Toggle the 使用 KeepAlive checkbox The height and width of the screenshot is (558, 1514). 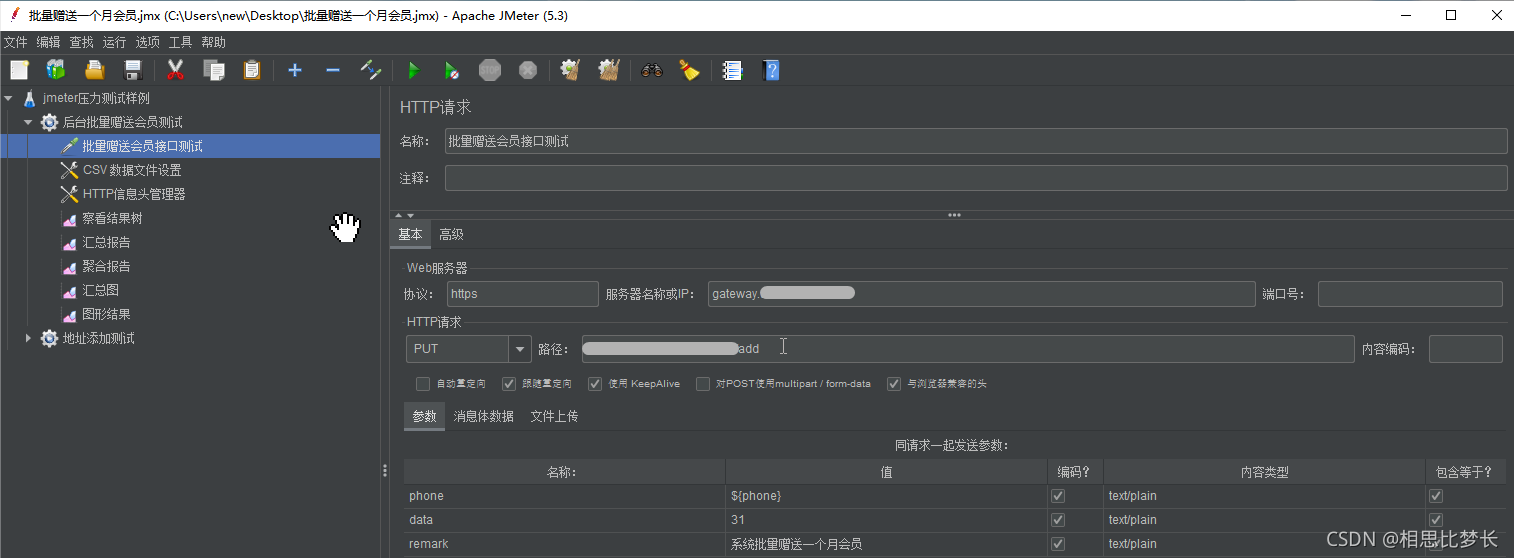pos(595,384)
